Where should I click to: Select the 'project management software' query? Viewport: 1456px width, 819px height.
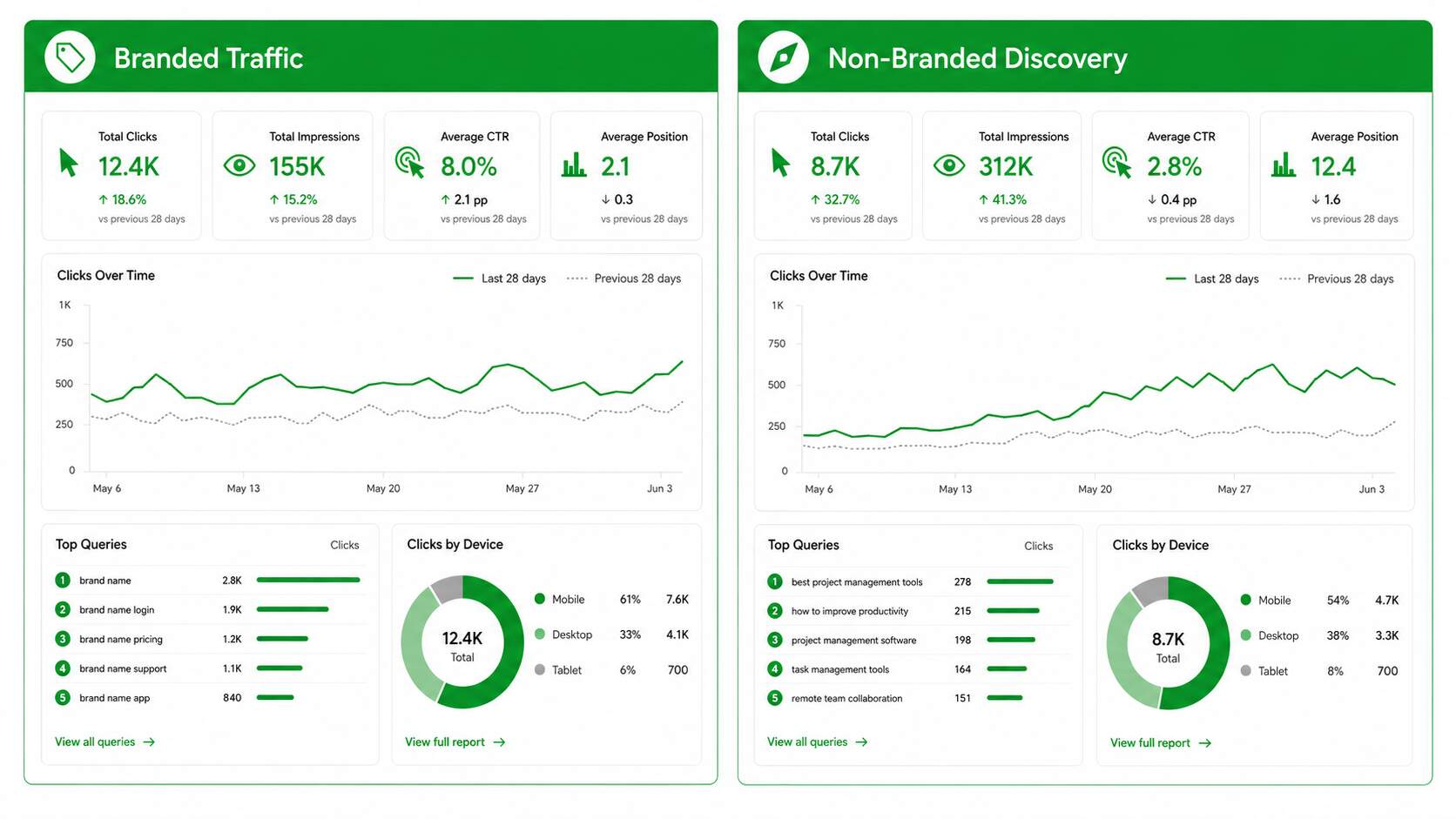click(x=853, y=640)
